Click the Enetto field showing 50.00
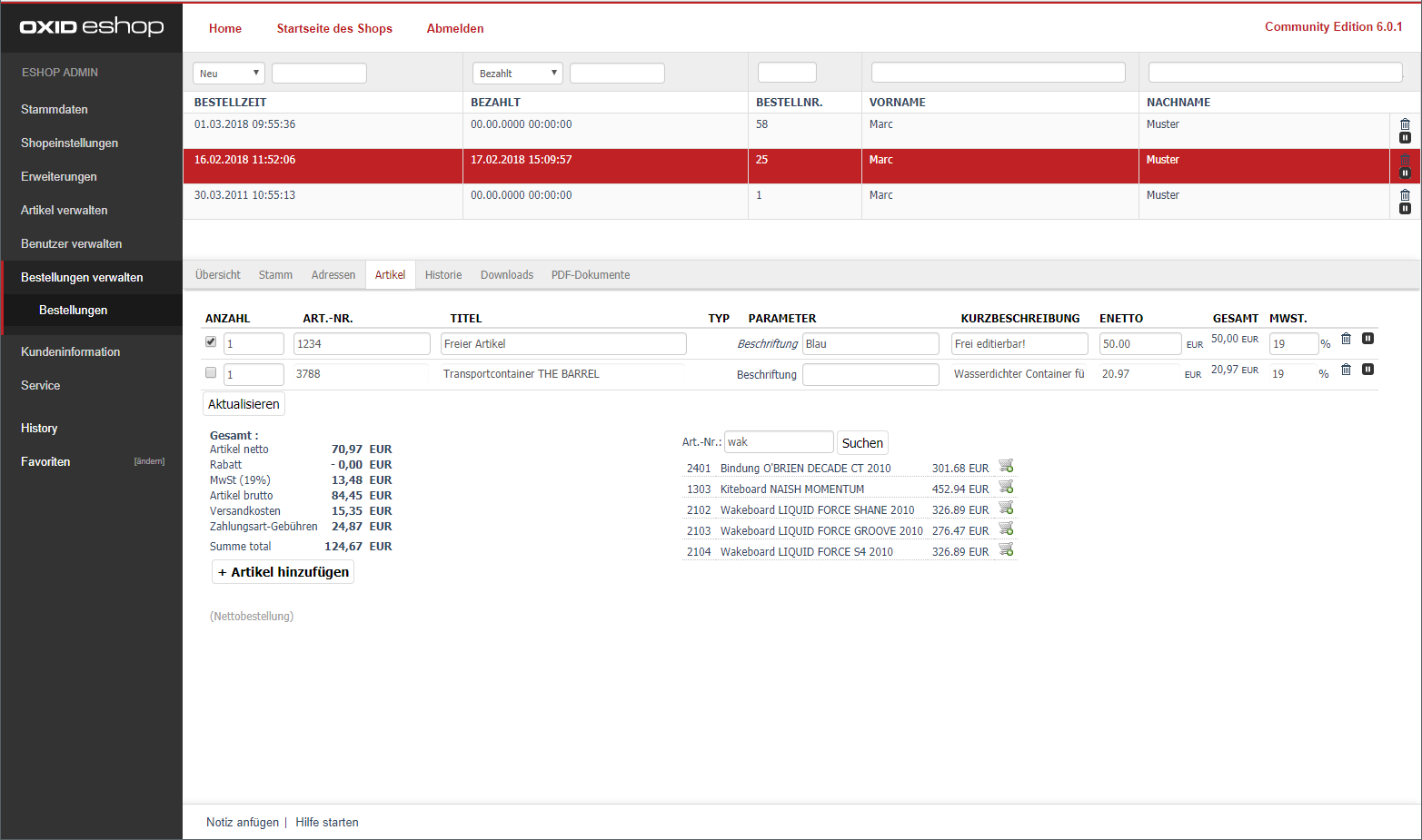 pos(1140,343)
